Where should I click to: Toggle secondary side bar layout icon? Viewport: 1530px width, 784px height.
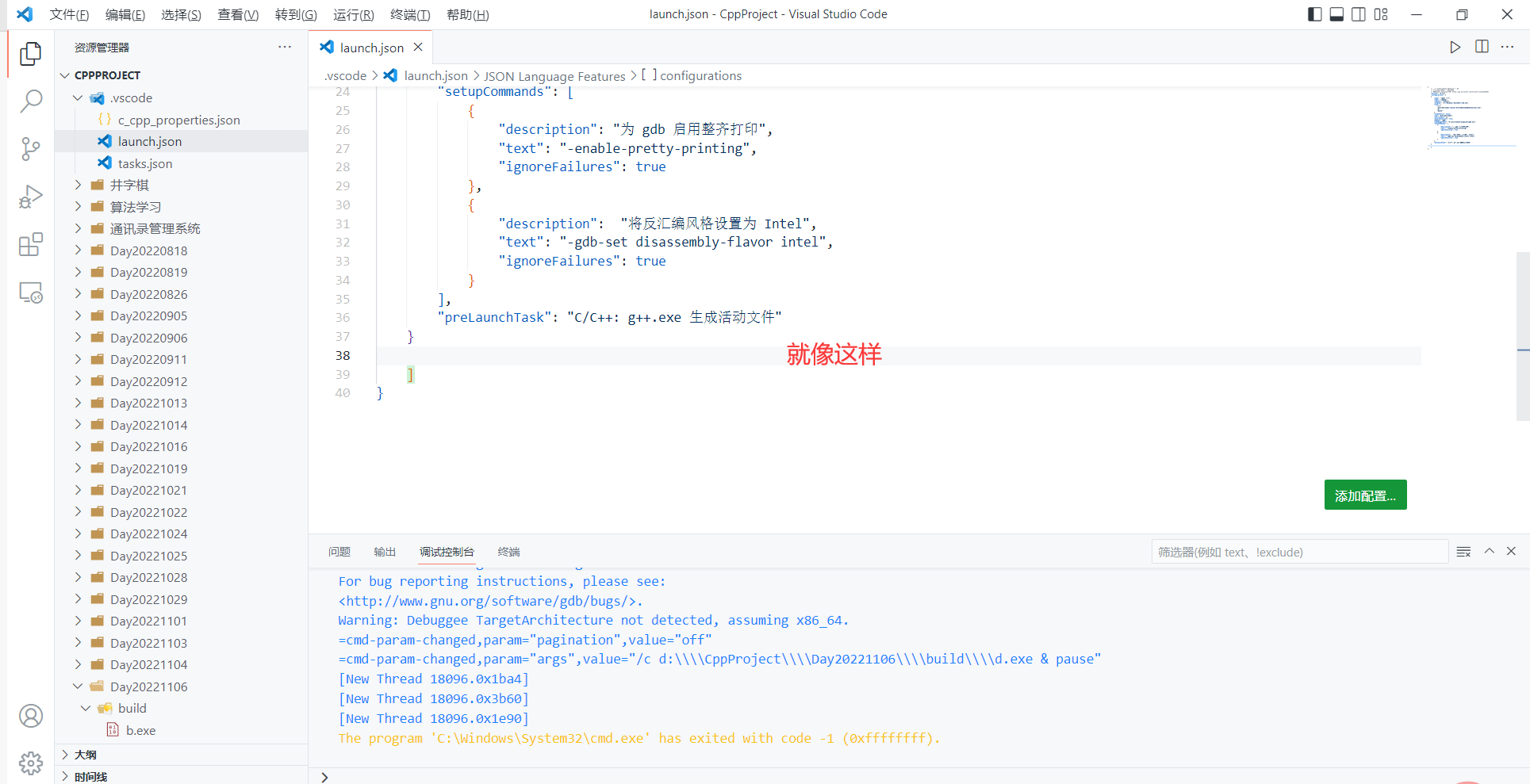click(x=1359, y=14)
